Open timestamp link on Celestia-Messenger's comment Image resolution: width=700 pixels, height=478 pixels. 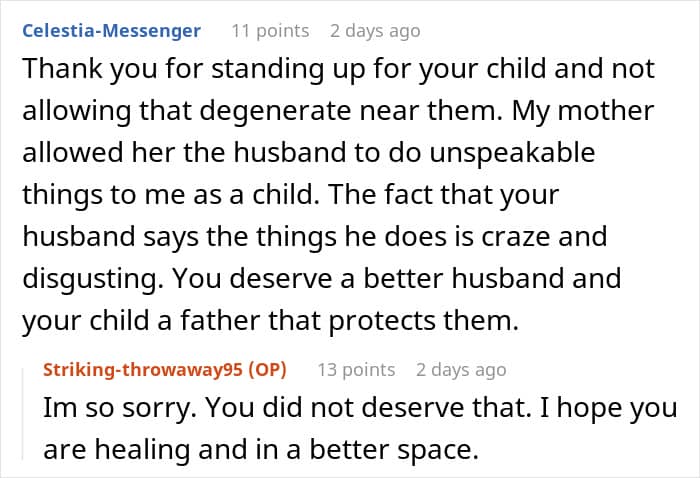375,31
